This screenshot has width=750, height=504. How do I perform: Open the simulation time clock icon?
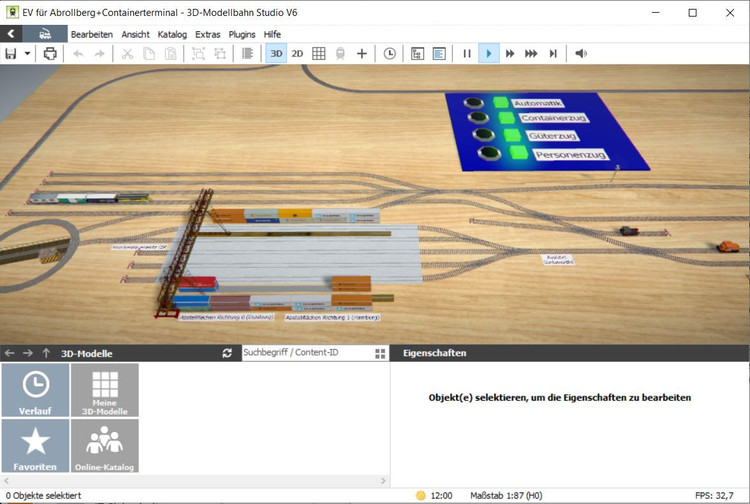tap(390, 54)
